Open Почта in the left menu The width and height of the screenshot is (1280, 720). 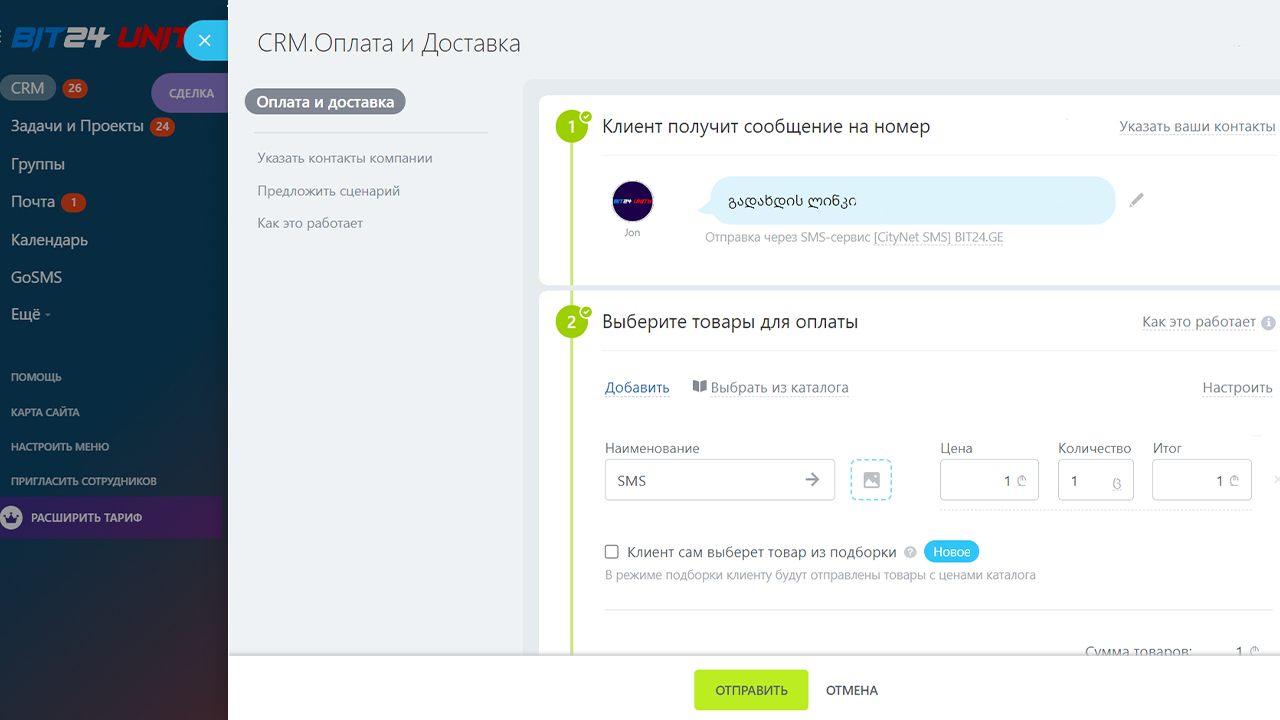click(x=33, y=202)
